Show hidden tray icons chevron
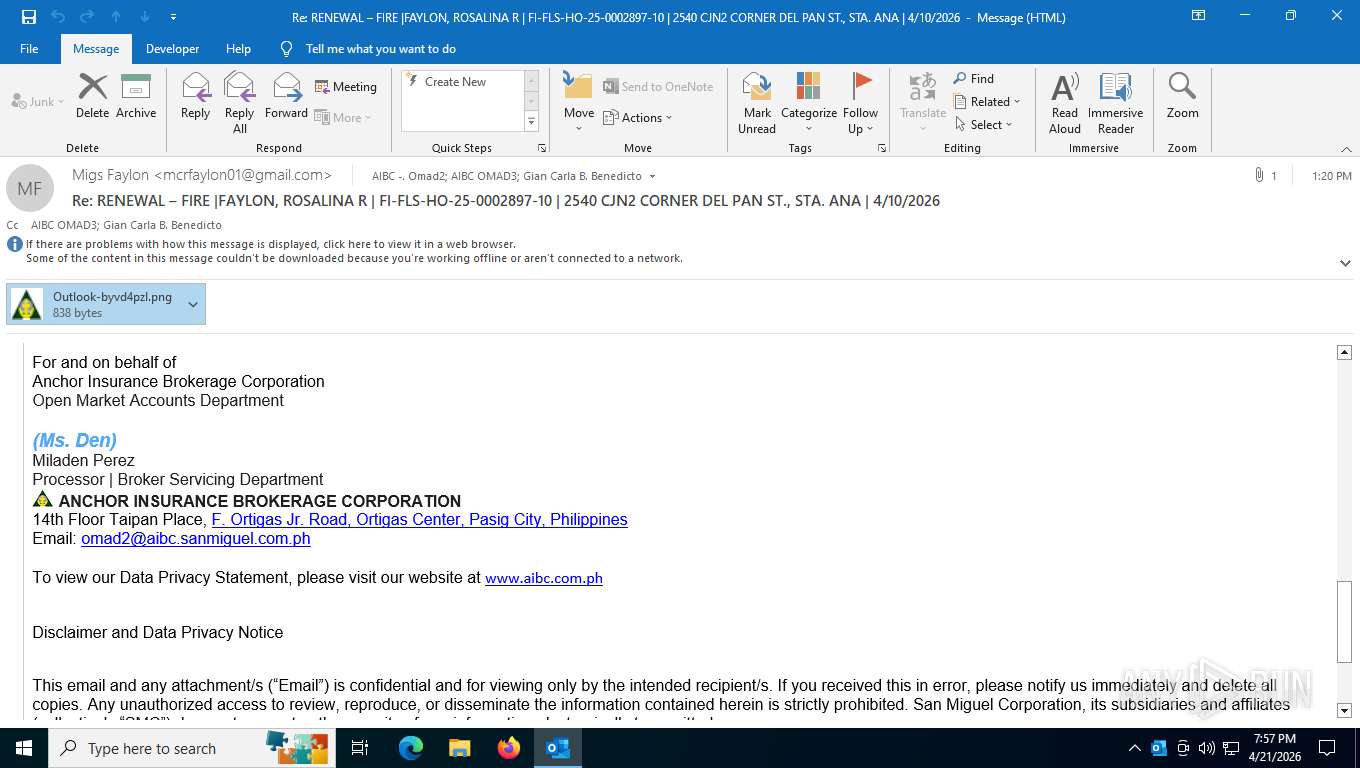Image resolution: width=1360 pixels, height=768 pixels. coord(1134,748)
